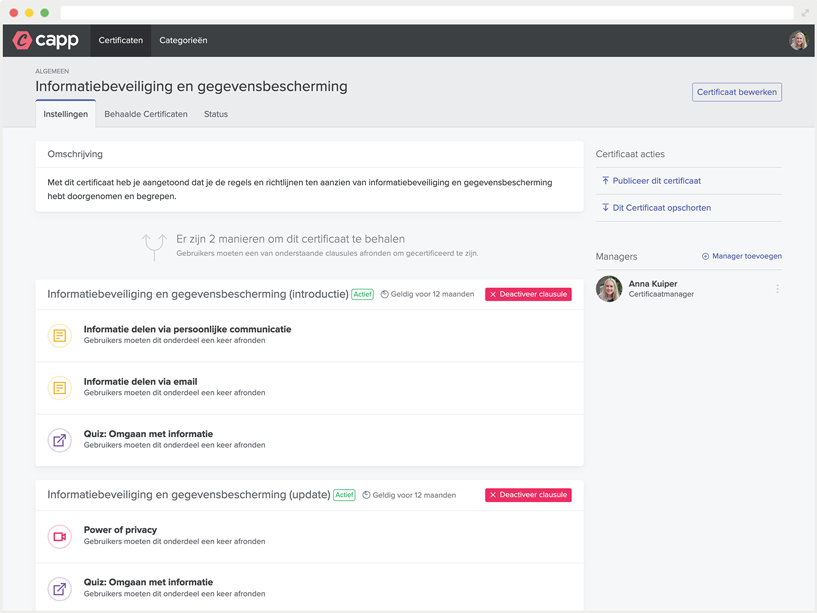Click the external link quiz icon in introductie

(60, 440)
